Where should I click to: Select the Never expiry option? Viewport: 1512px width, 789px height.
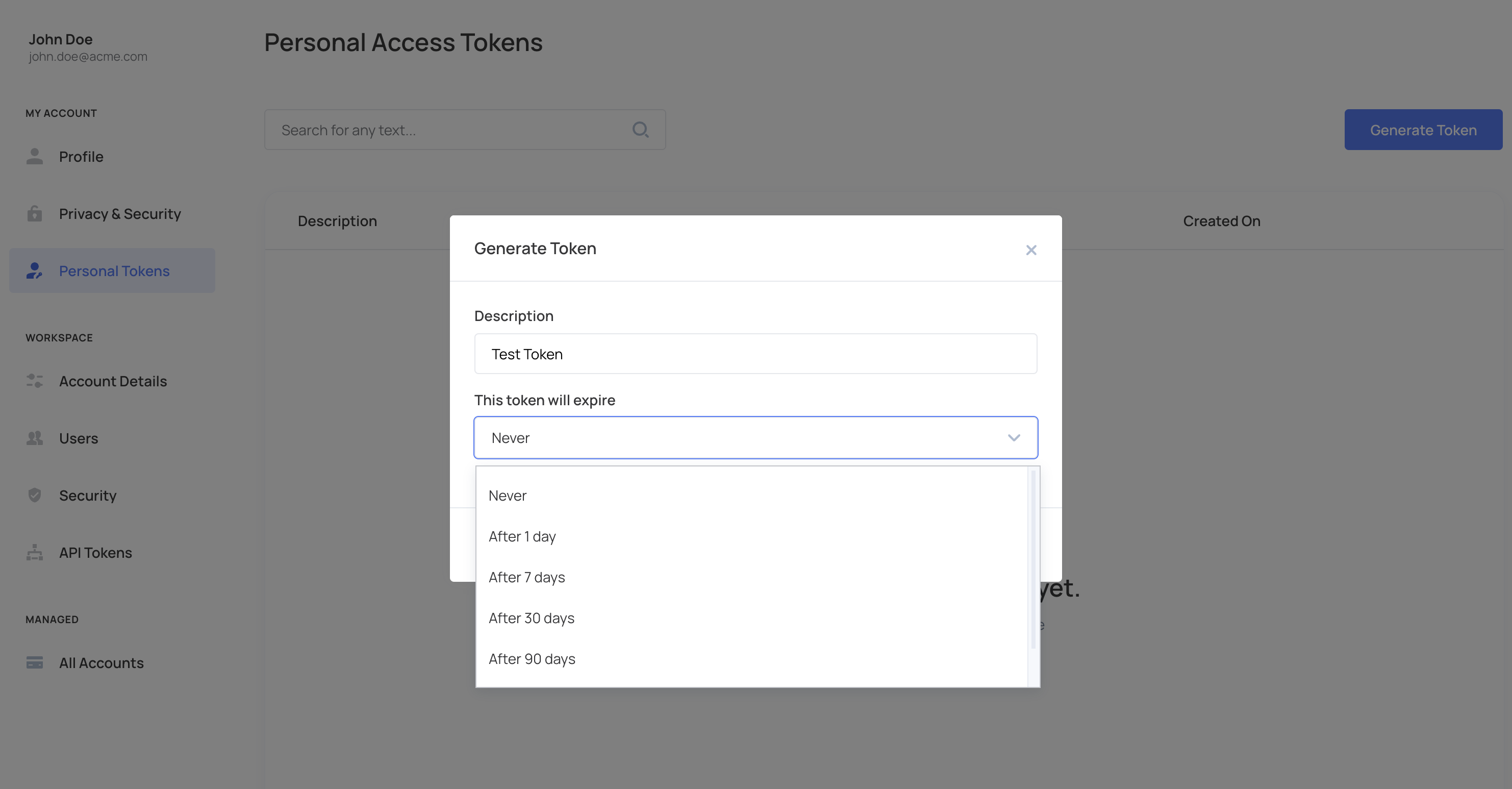[x=508, y=496]
